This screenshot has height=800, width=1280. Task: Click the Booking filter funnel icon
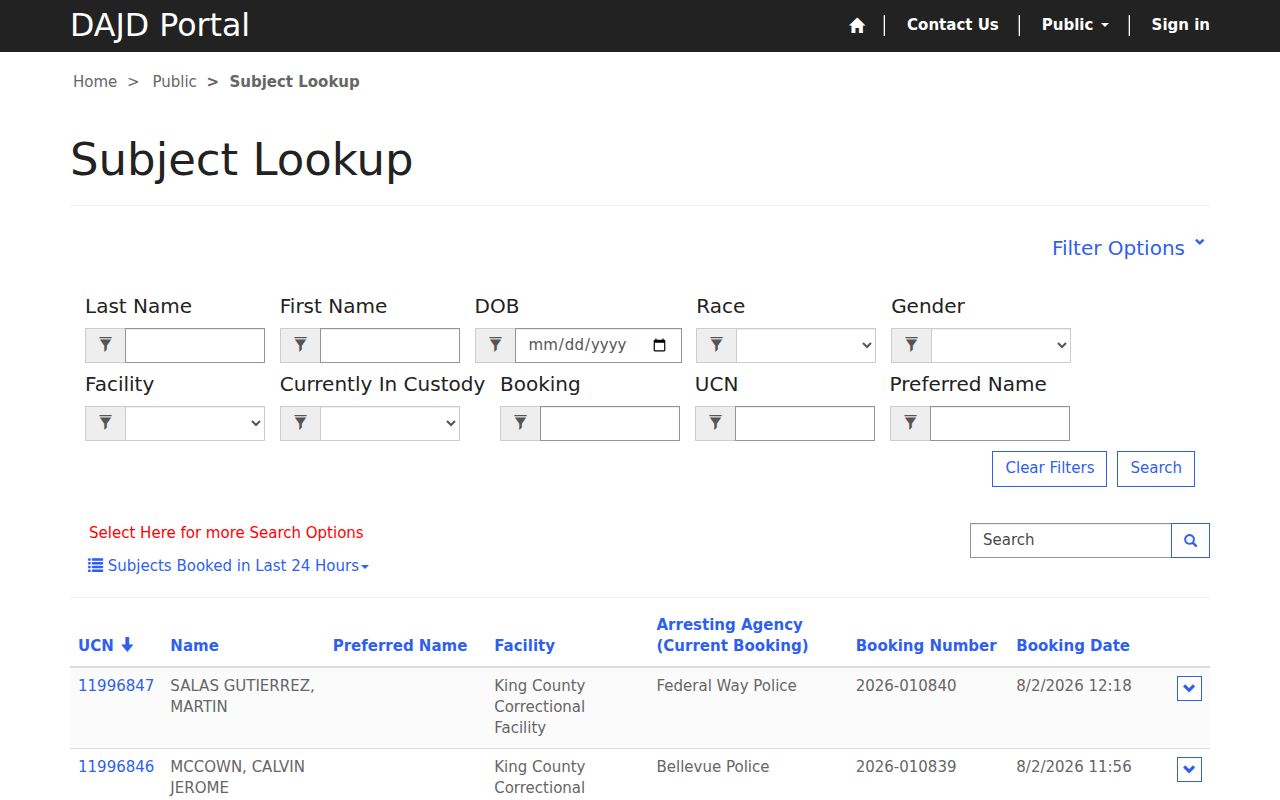[520, 423]
